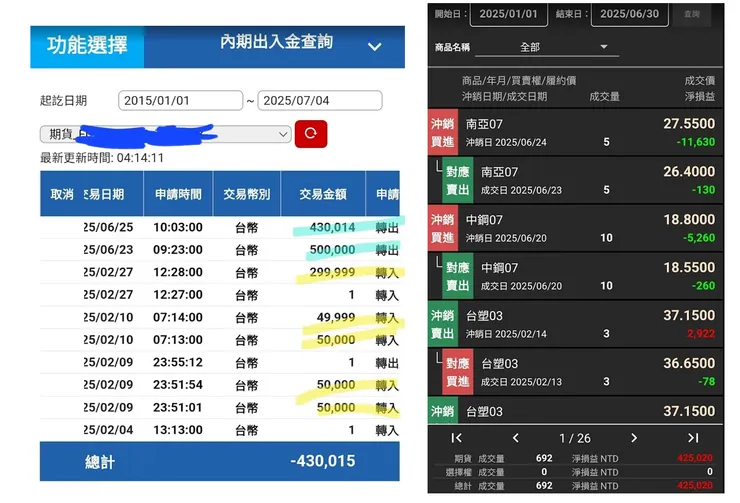740x503 pixels.
Task: Click the 對應賣出 badge for 南亞07
Action: point(458,180)
